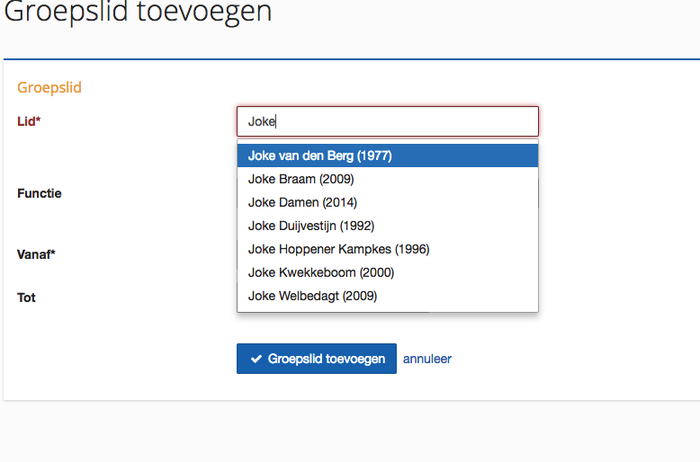Place cursor after typed text Joke
This screenshot has height=462, width=700.
coord(276,122)
